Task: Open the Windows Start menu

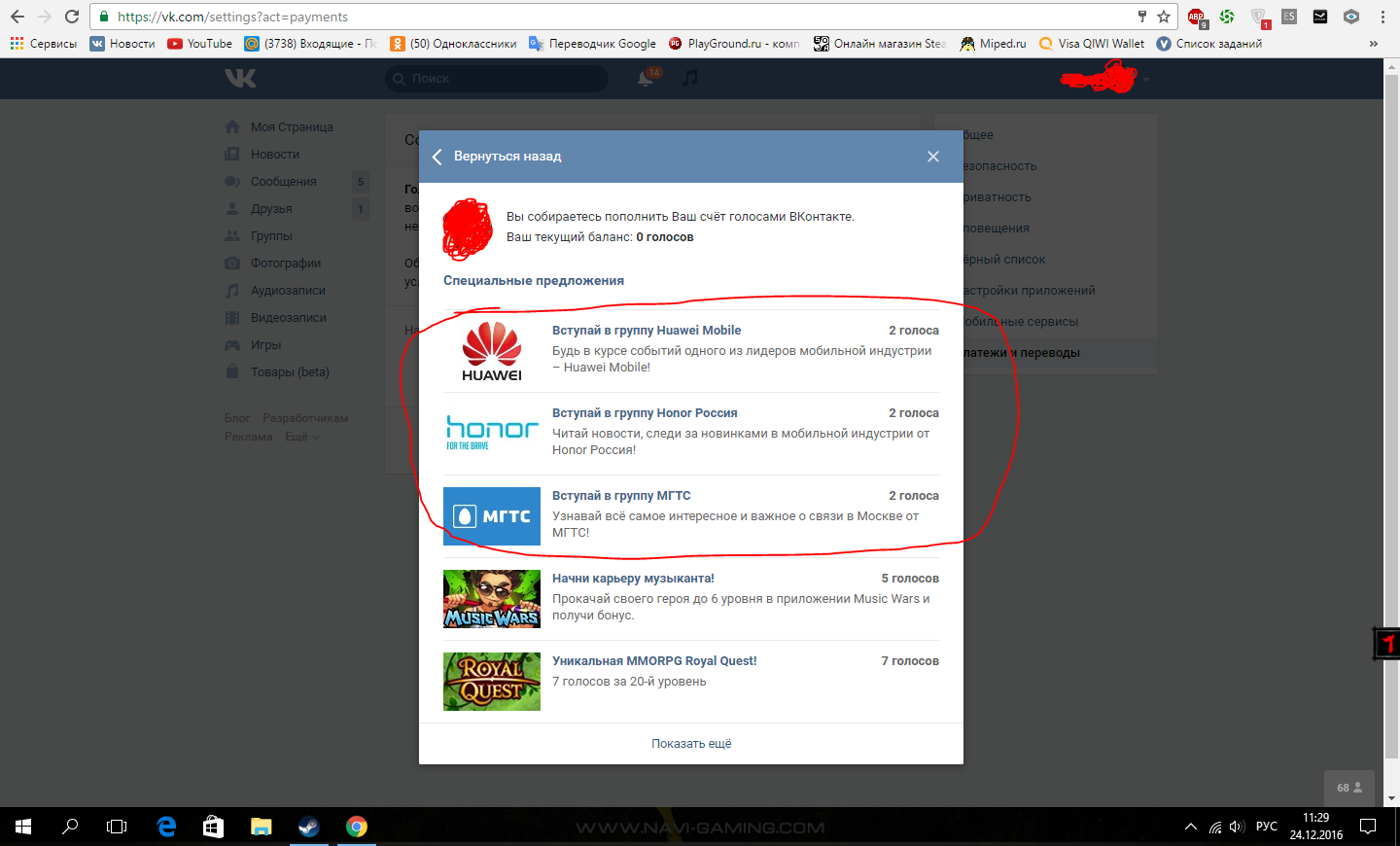Action: 23,827
